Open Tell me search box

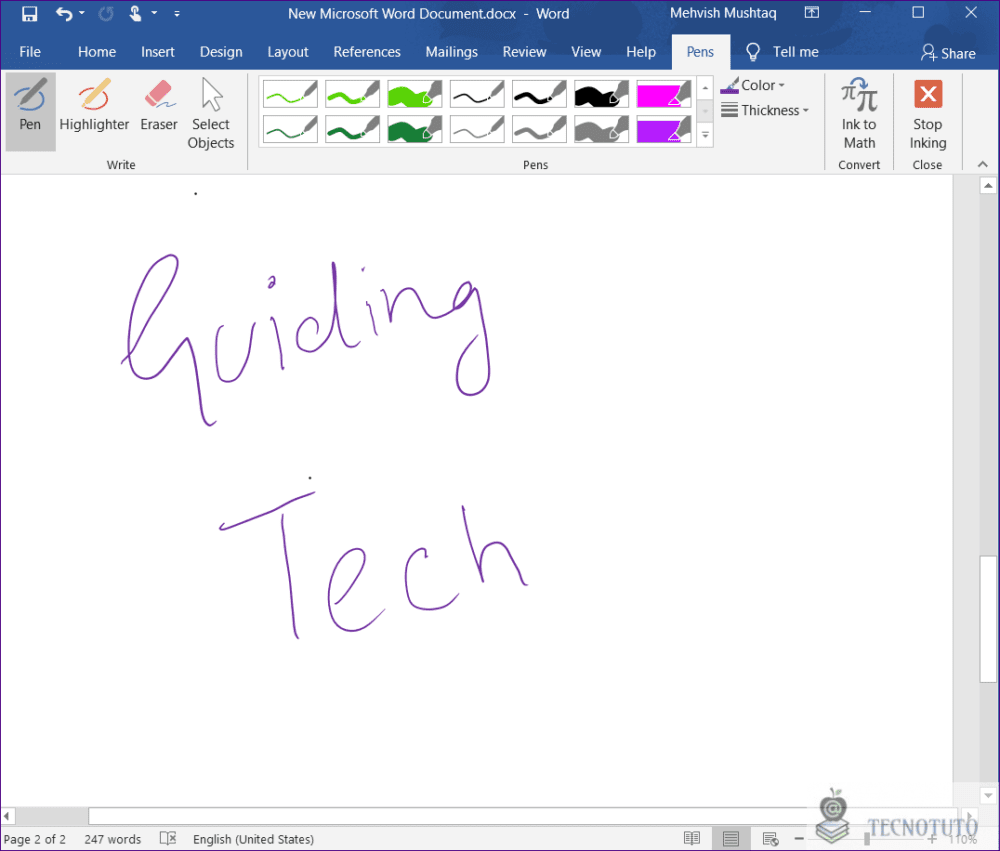[x=783, y=52]
